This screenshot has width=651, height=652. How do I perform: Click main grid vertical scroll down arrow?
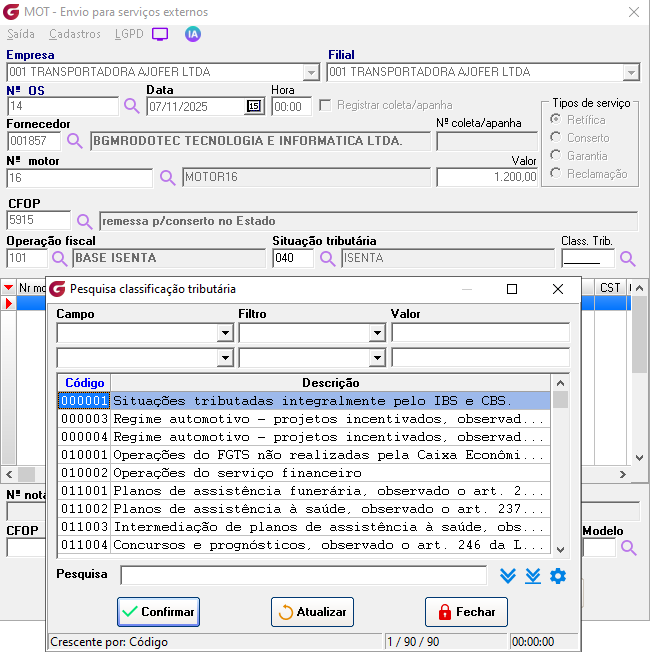[x=640, y=458]
